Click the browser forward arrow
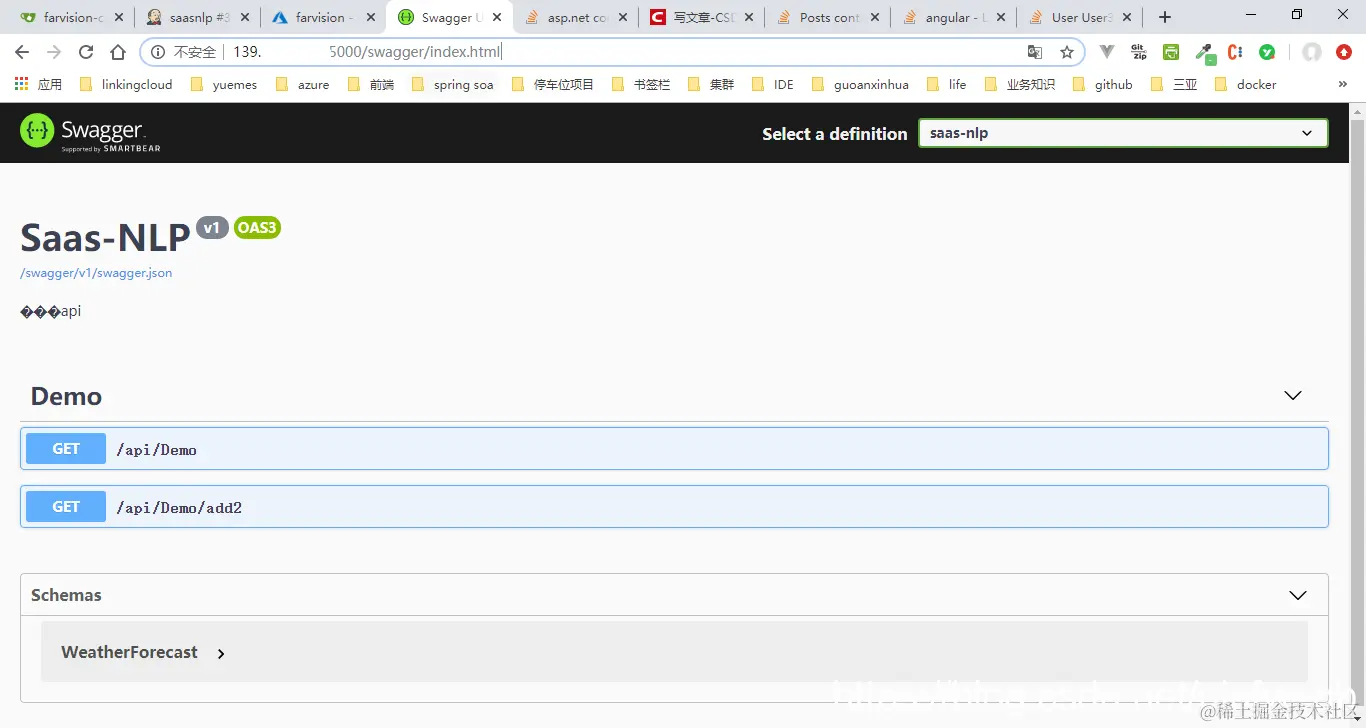1366x728 pixels. tap(54, 52)
